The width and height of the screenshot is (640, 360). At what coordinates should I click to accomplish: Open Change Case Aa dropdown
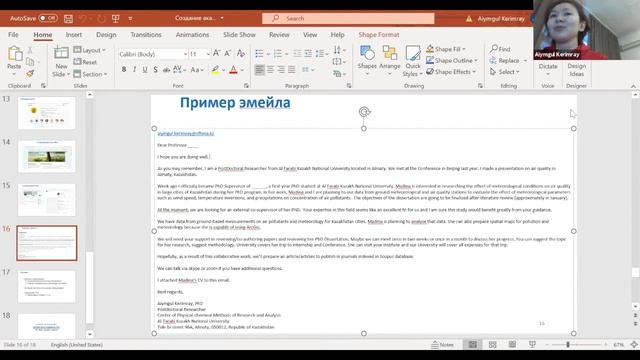tap(197, 70)
